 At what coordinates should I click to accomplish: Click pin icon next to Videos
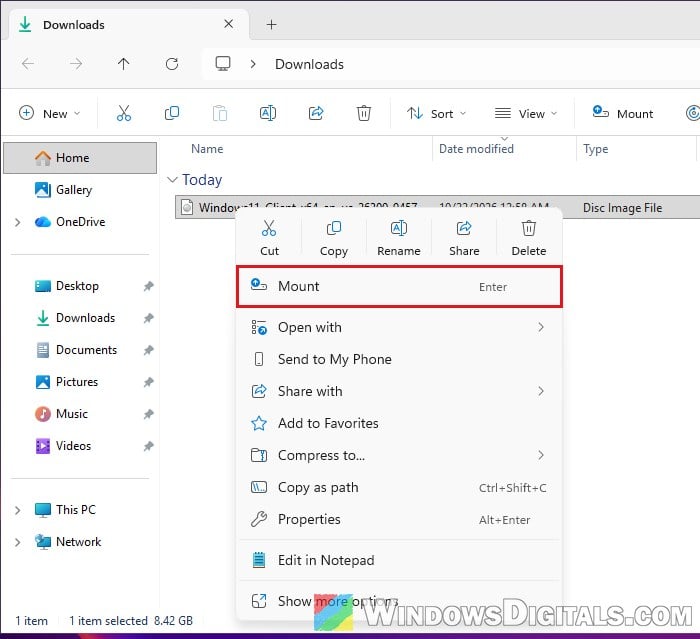pos(148,446)
